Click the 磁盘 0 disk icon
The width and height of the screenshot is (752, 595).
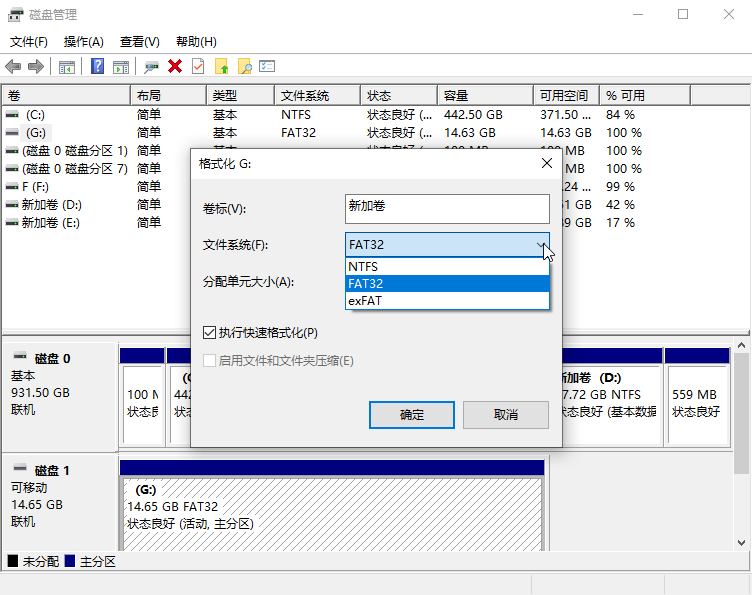coord(20,356)
